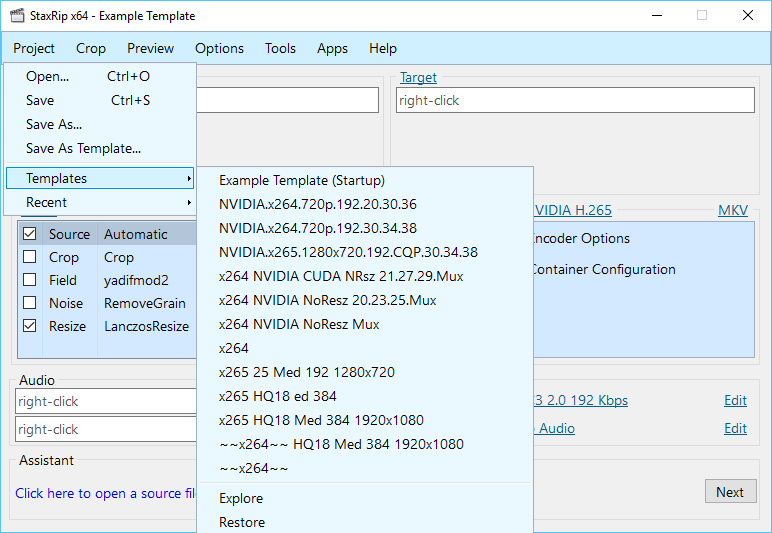This screenshot has height=533, width=772.
Task: Open the Help menu
Action: pyautogui.click(x=383, y=48)
